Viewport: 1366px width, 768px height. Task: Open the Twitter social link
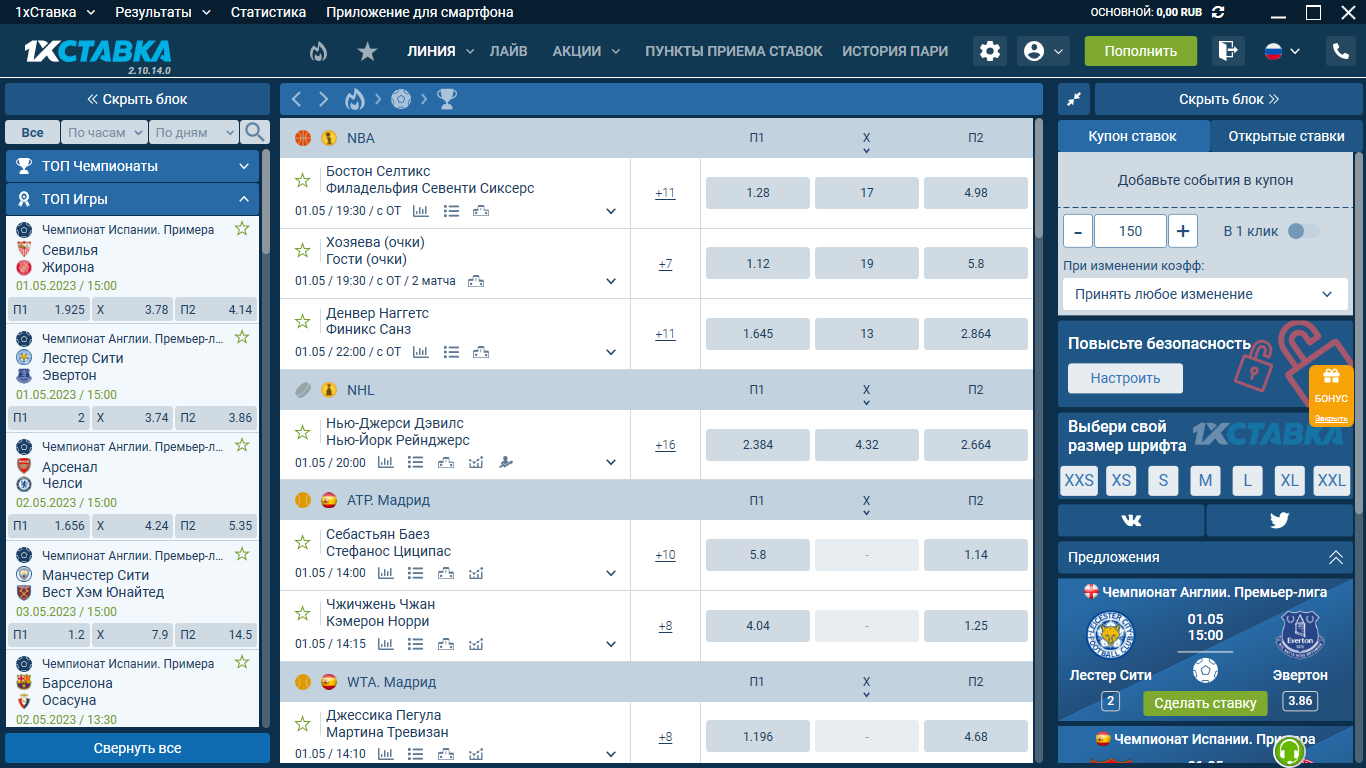(1279, 520)
